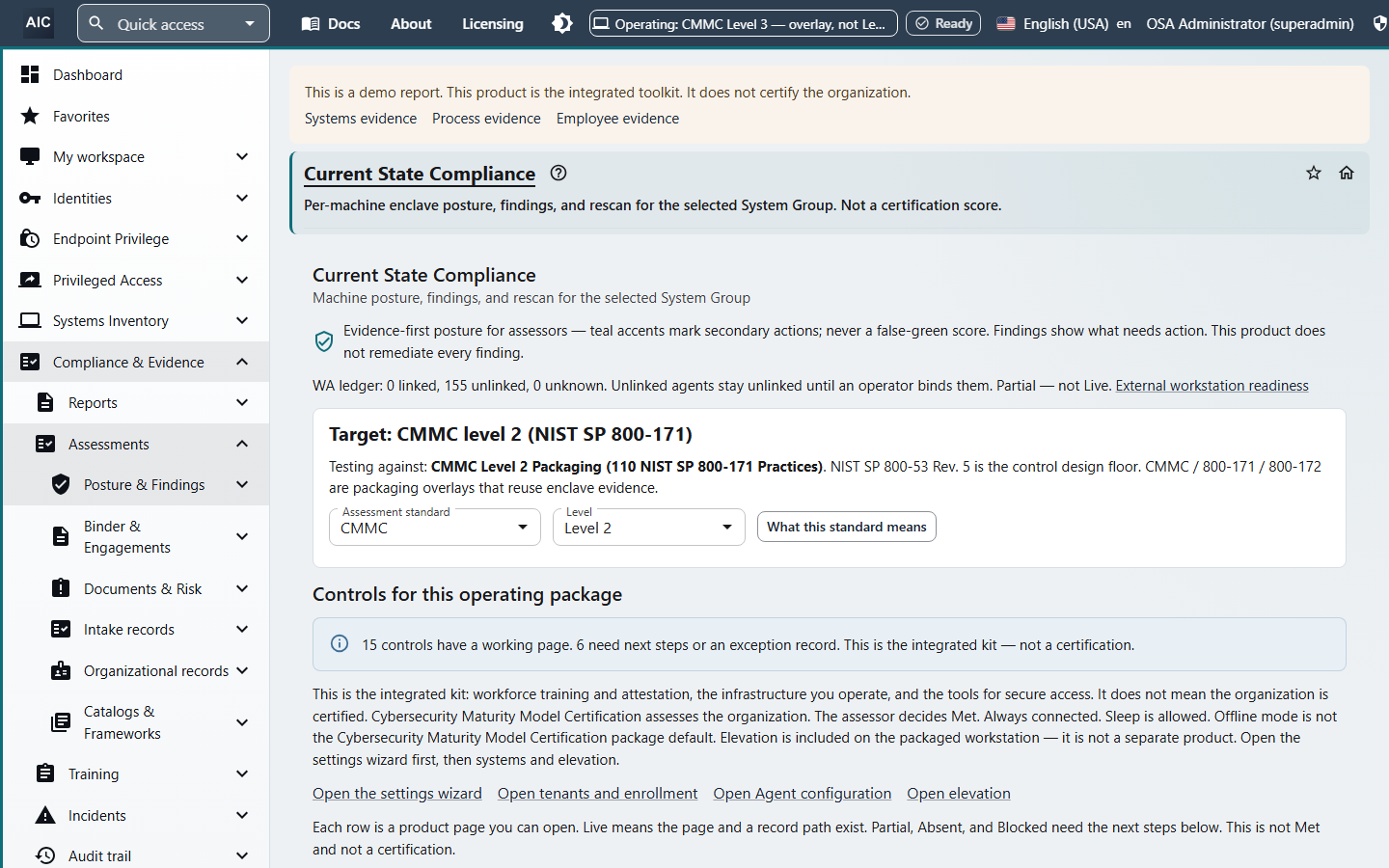
Task: Open the settings wizard link
Action: click(397, 794)
